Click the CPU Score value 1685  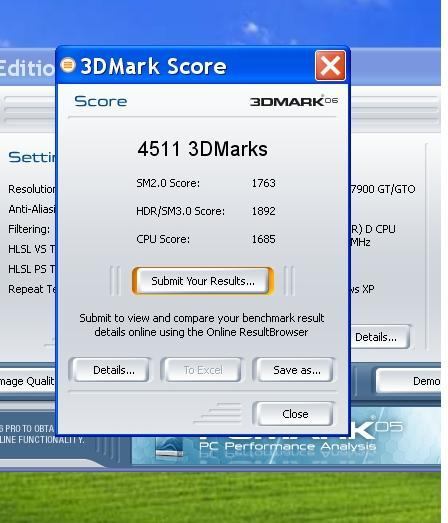click(x=264, y=239)
